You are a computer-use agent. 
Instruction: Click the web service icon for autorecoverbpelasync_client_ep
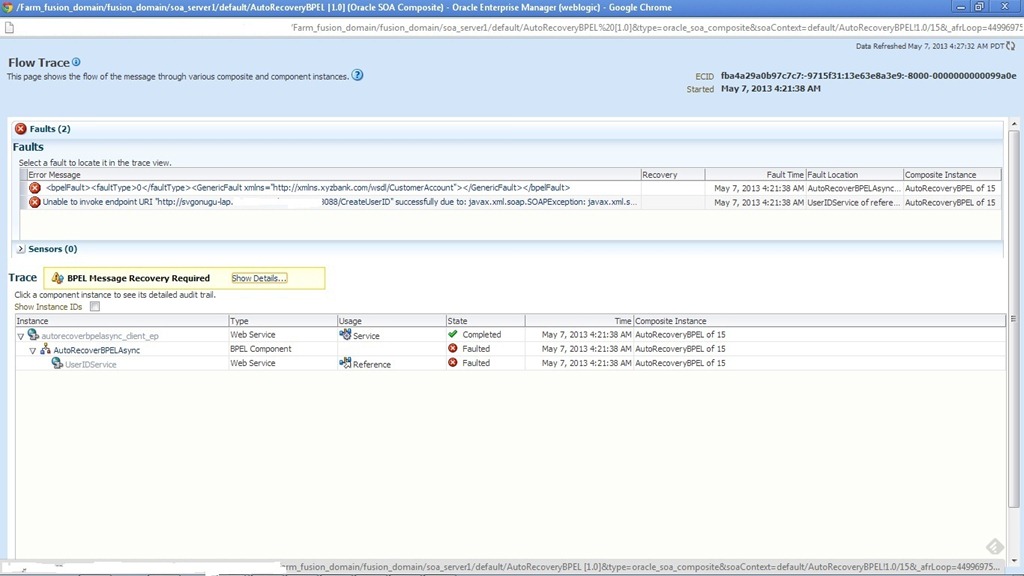click(34, 335)
